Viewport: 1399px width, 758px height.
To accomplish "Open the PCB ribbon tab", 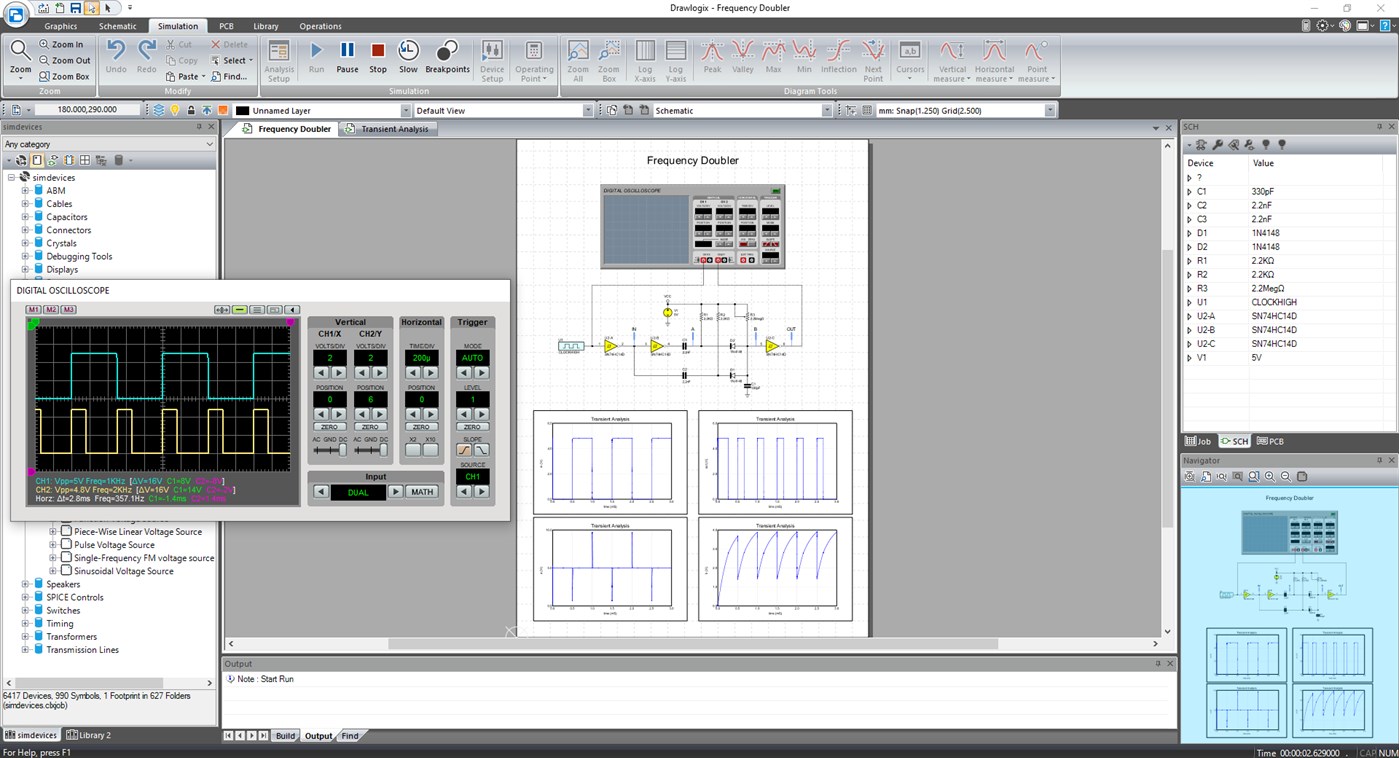I will click(226, 26).
